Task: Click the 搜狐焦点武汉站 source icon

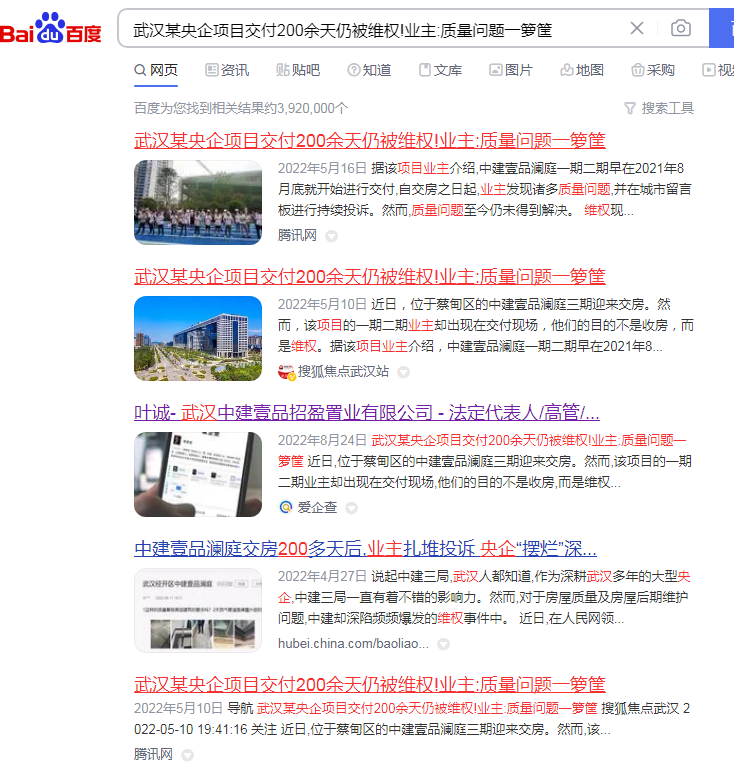Action: [x=286, y=372]
